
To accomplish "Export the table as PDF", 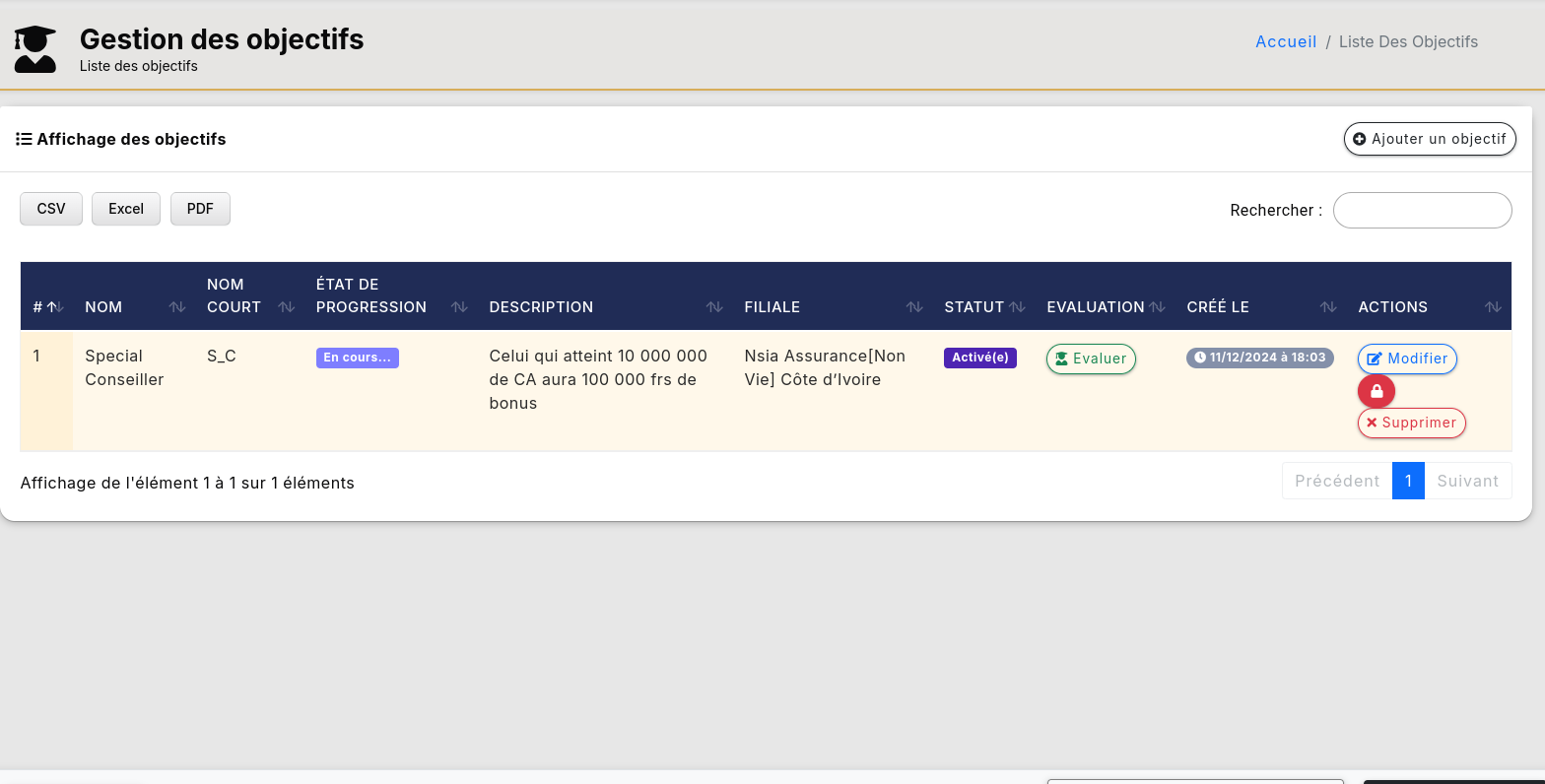I will [x=200, y=209].
